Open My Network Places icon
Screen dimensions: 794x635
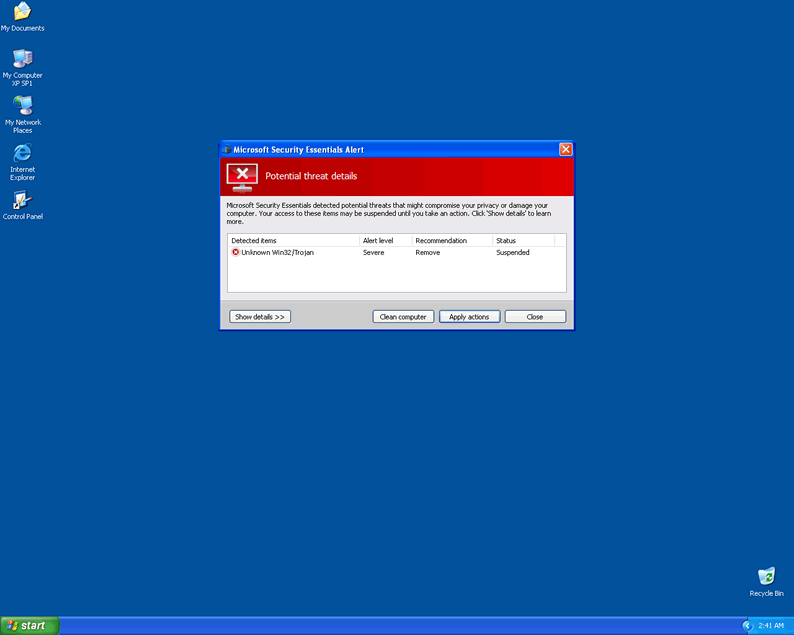click(x=22, y=107)
